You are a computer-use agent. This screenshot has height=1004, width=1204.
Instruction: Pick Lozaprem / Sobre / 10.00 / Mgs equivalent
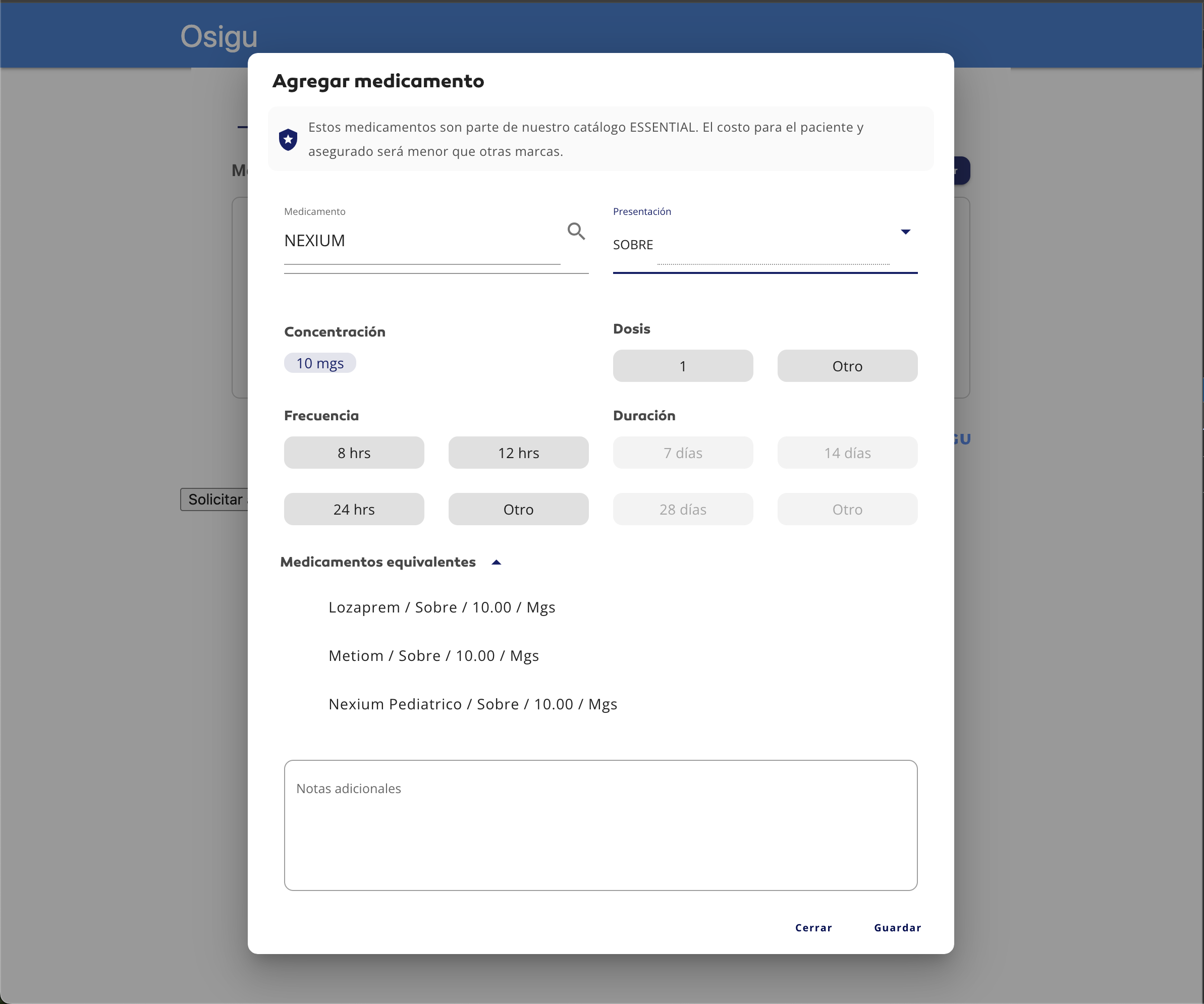click(x=442, y=607)
